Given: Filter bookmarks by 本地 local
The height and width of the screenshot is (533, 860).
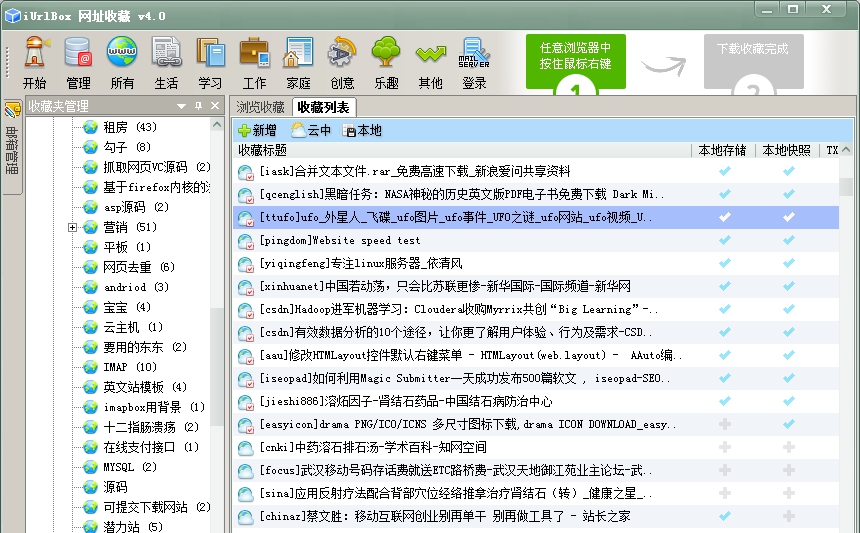Looking at the screenshot, I should pyautogui.click(x=362, y=131).
